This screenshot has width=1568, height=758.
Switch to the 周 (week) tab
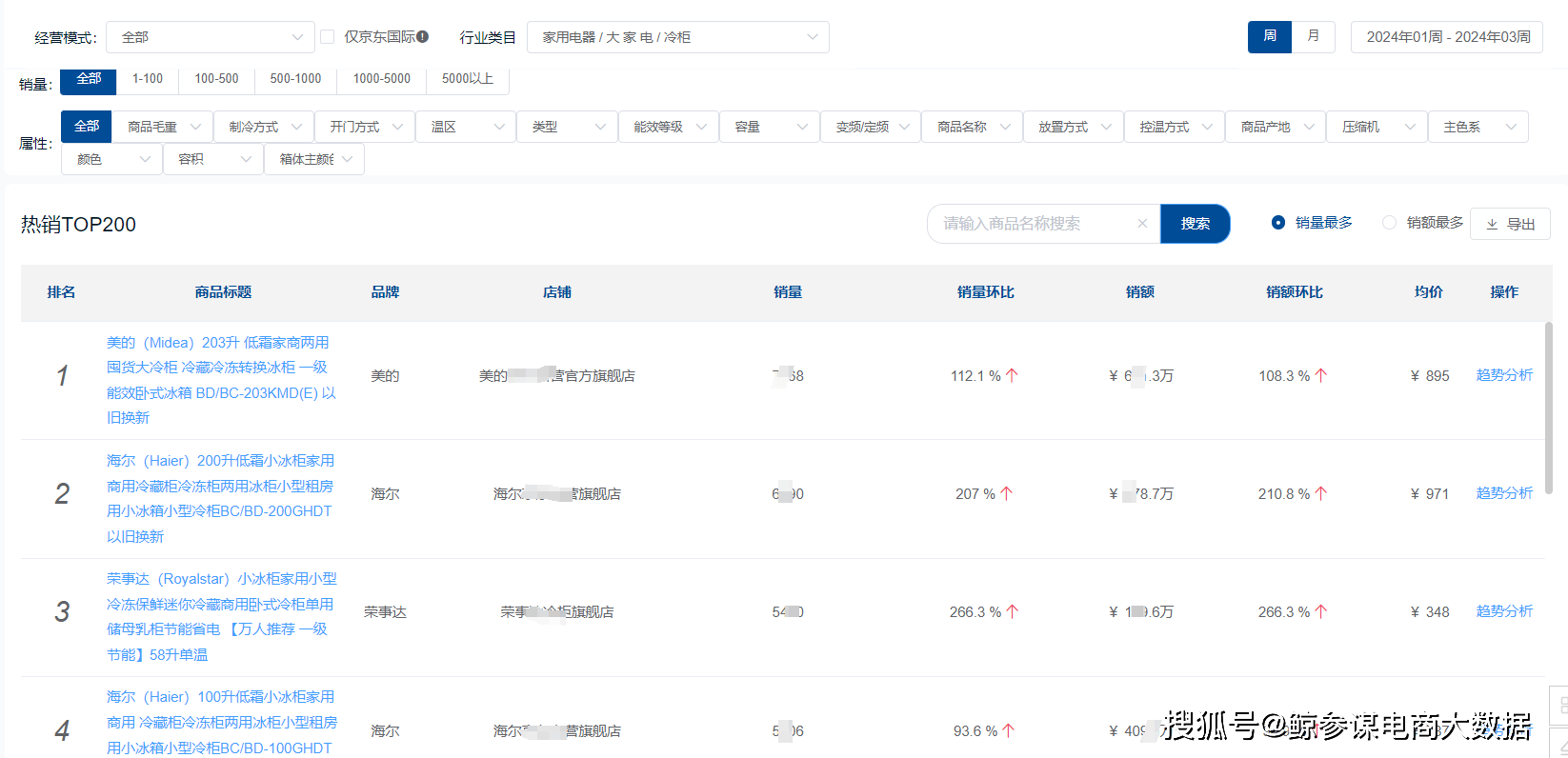(1270, 36)
